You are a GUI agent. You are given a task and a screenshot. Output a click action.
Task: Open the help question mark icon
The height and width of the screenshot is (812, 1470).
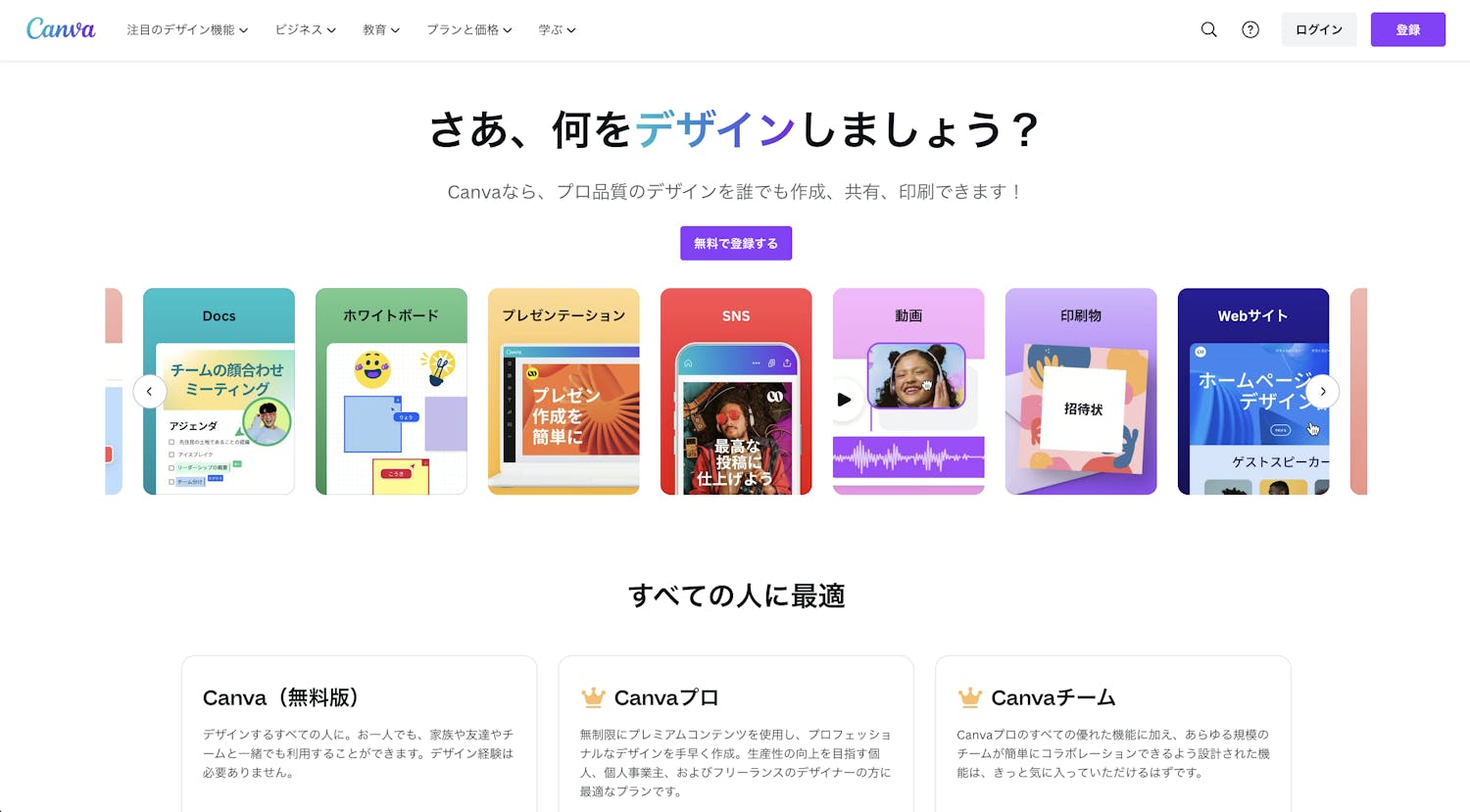point(1250,29)
